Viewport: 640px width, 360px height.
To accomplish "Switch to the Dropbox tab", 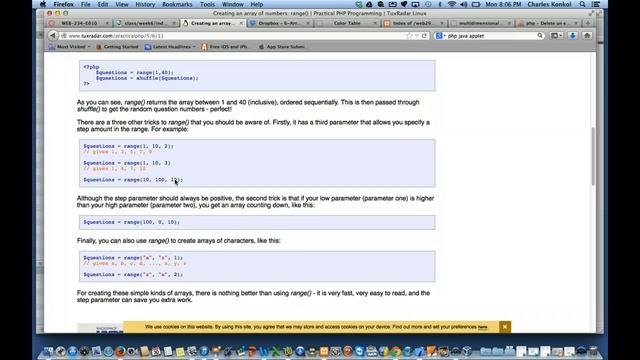I will tap(279, 23).
